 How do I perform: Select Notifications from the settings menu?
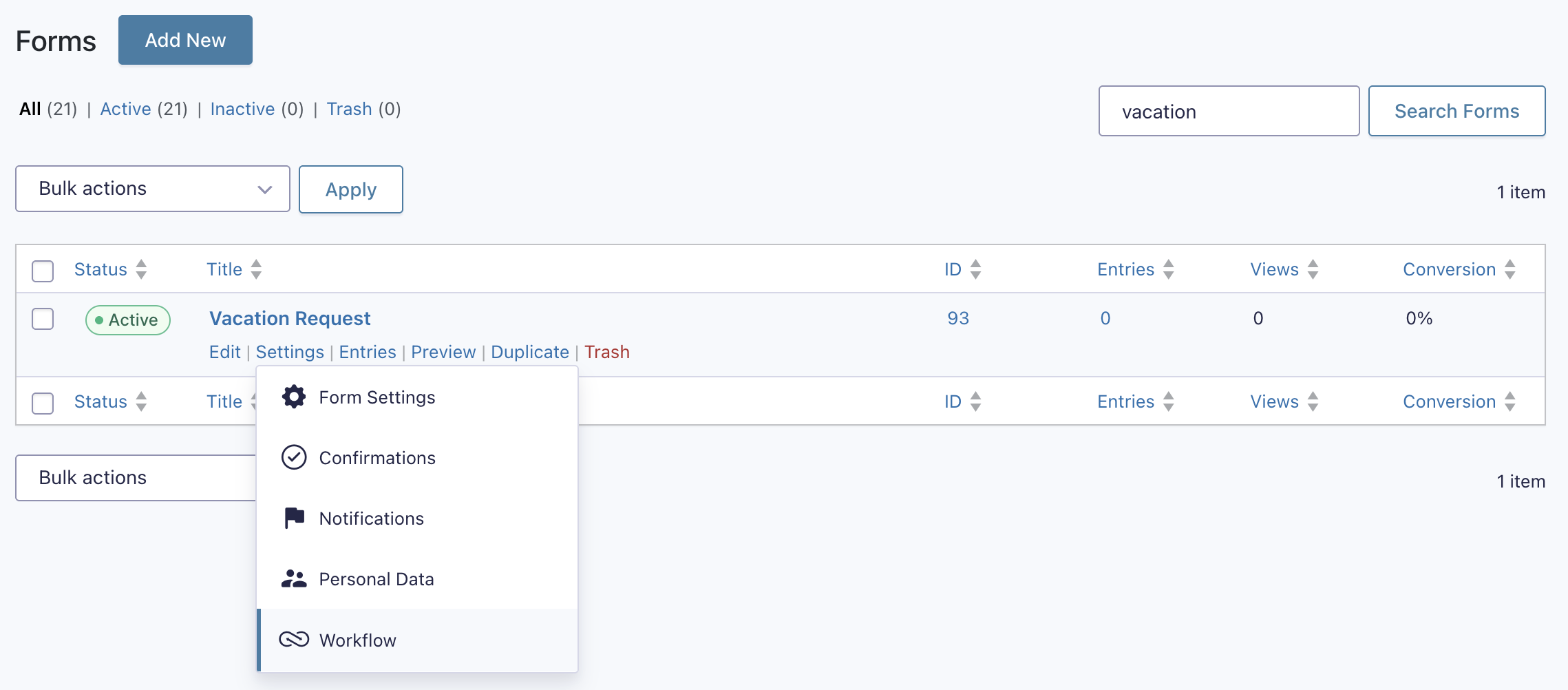pos(371,519)
